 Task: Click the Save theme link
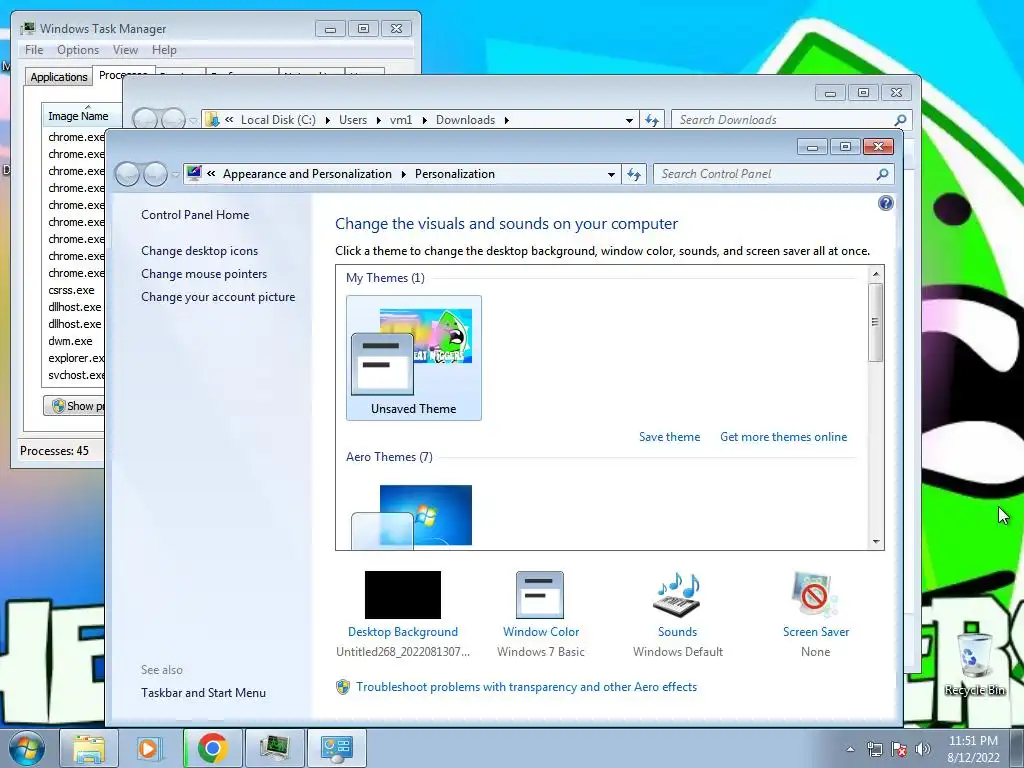(669, 437)
